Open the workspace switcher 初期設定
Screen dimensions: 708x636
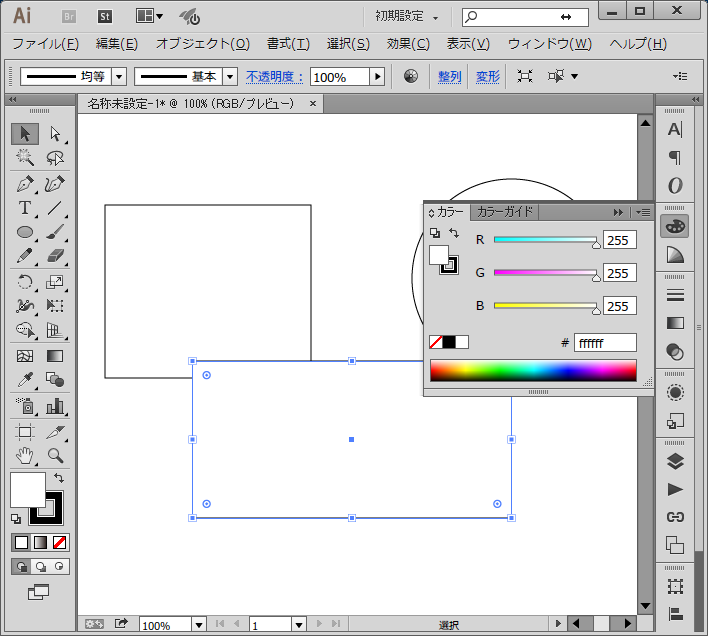click(x=407, y=17)
